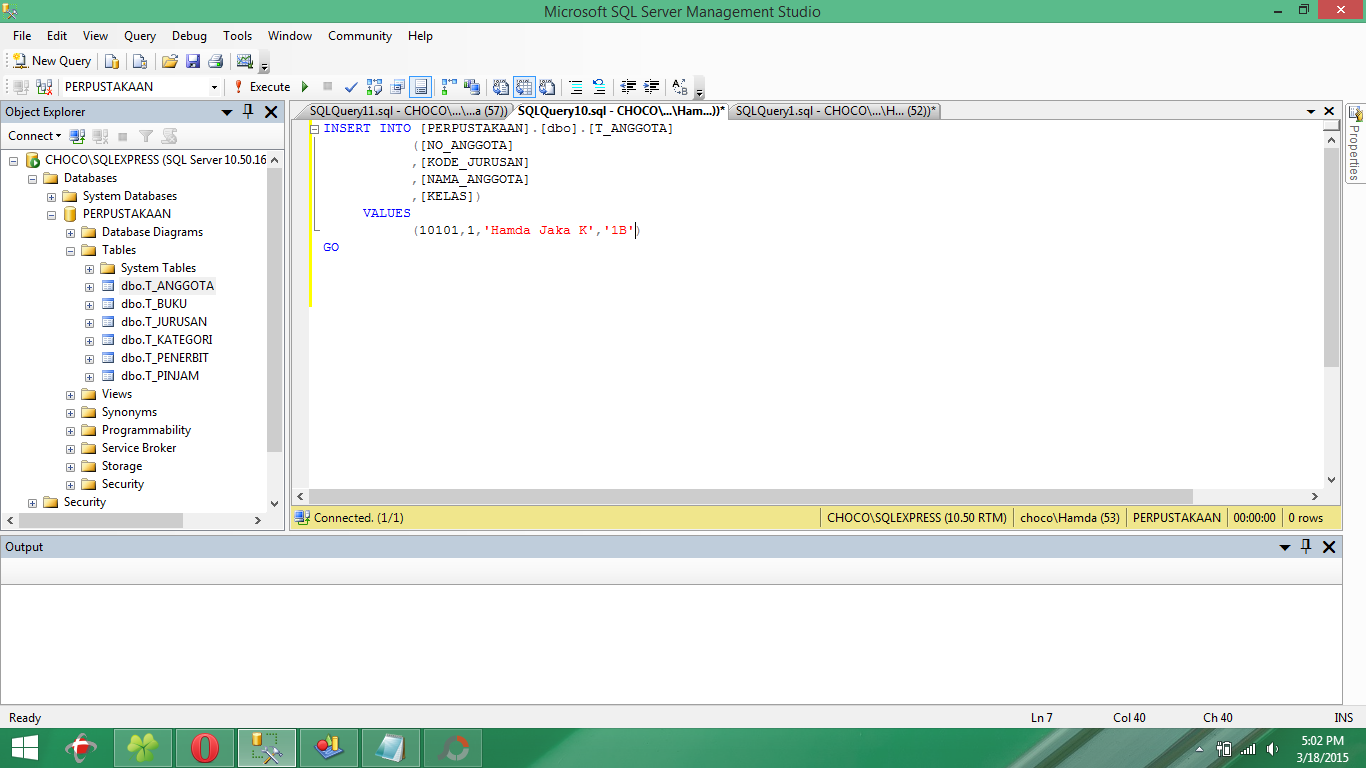This screenshot has width=1366, height=768.
Task: Collapse the CHOCO\SQLEXPRESS server node
Action: click(14, 160)
